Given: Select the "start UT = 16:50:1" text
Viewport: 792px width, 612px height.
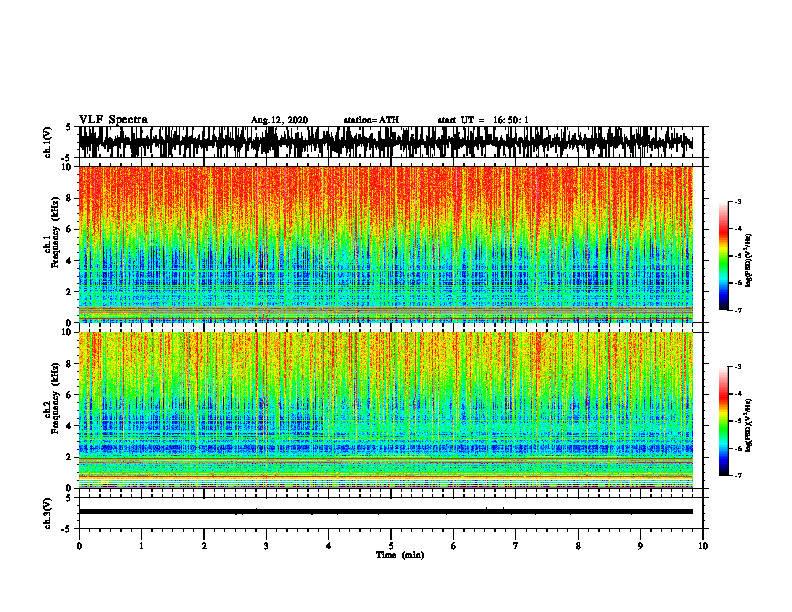Looking at the screenshot, I should (483, 120).
